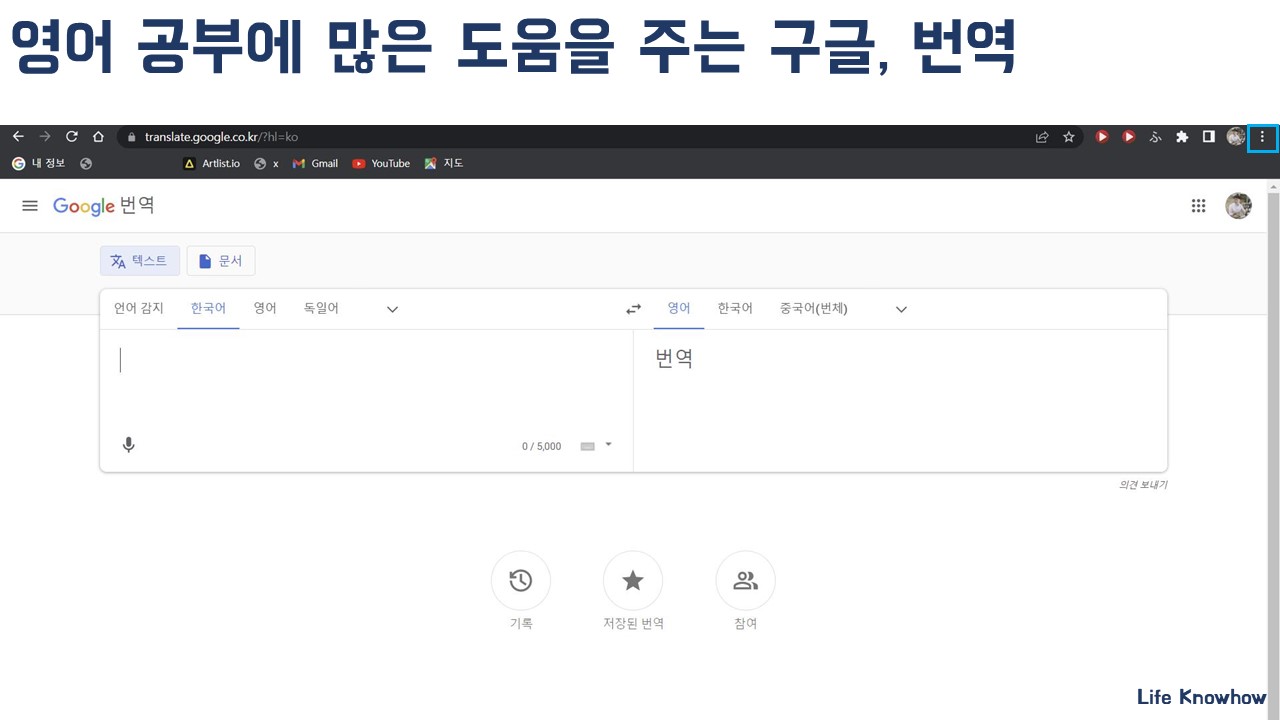Toggle the browser side panel icon
Viewport: 1280px width, 720px height.
point(1208,137)
